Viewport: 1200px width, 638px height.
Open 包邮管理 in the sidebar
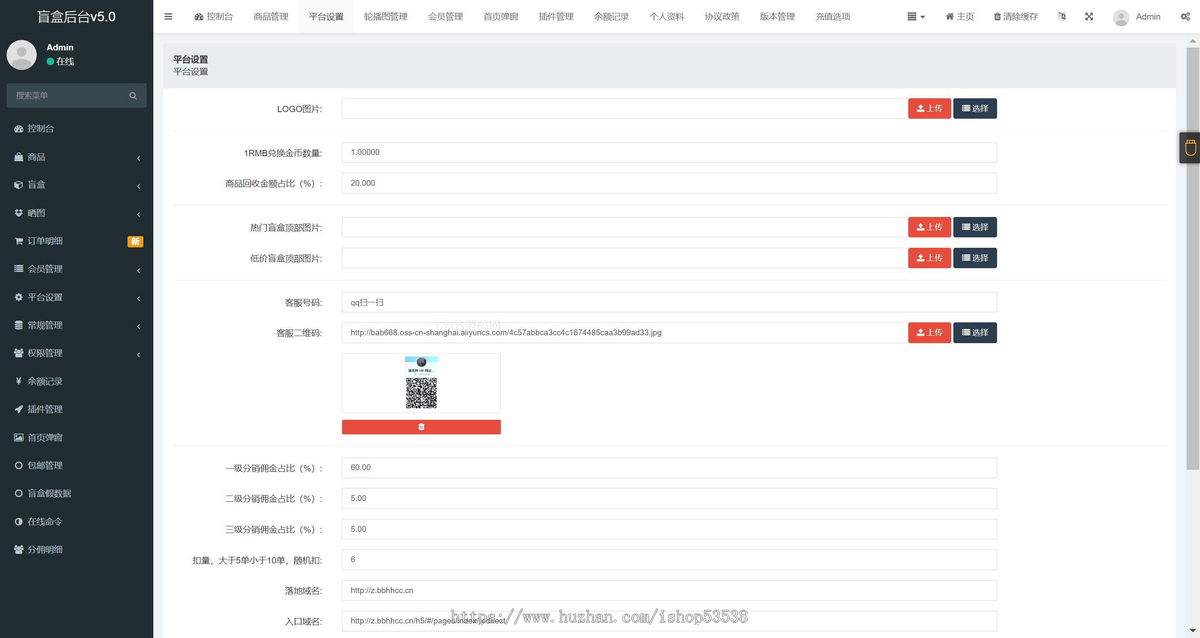coord(76,465)
